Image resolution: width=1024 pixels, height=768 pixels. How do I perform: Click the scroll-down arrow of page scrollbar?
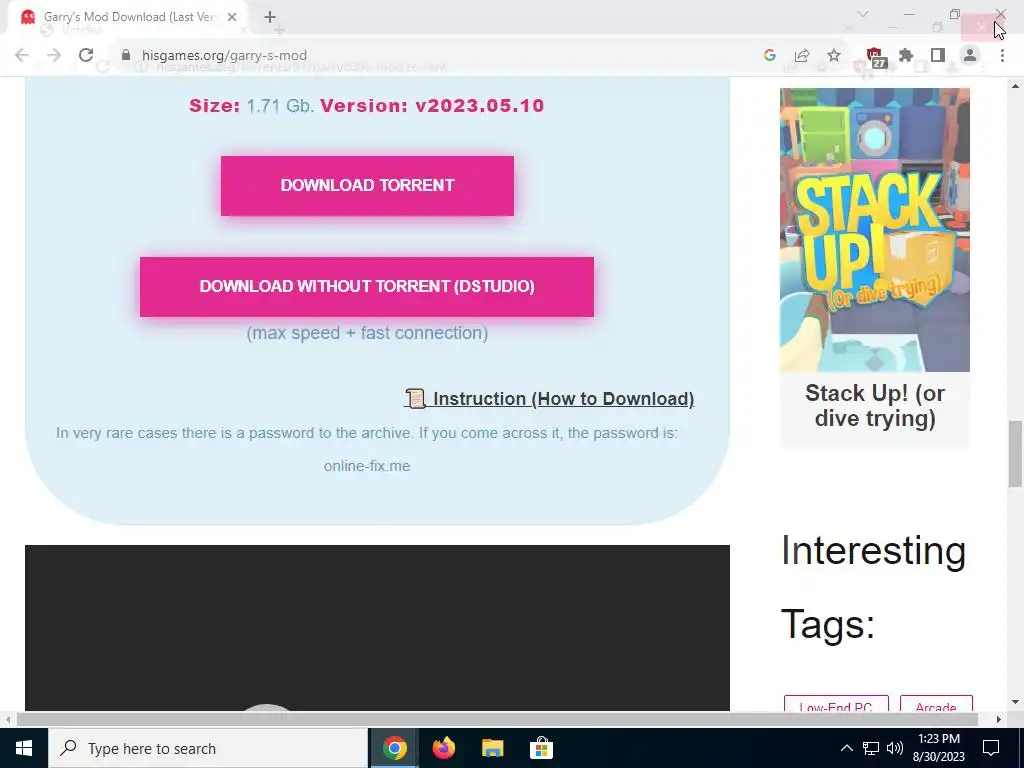[1015, 702]
